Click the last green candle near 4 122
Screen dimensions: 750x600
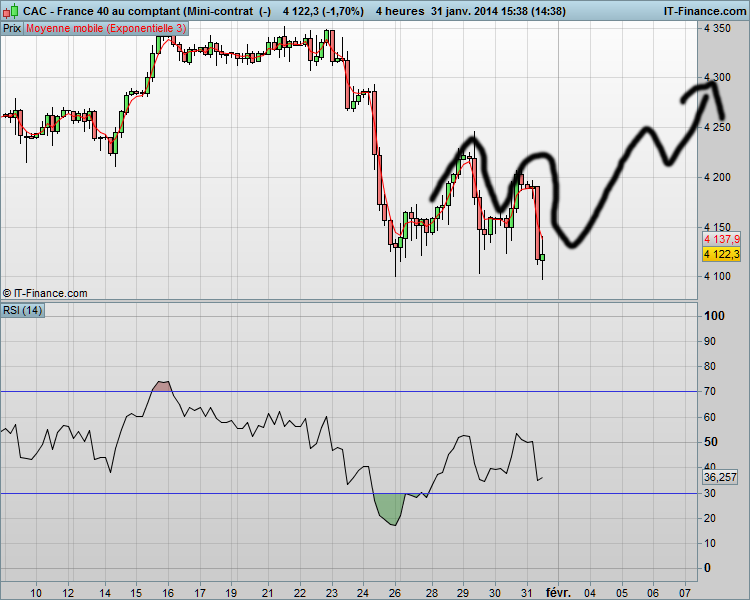pyautogui.click(x=542, y=258)
